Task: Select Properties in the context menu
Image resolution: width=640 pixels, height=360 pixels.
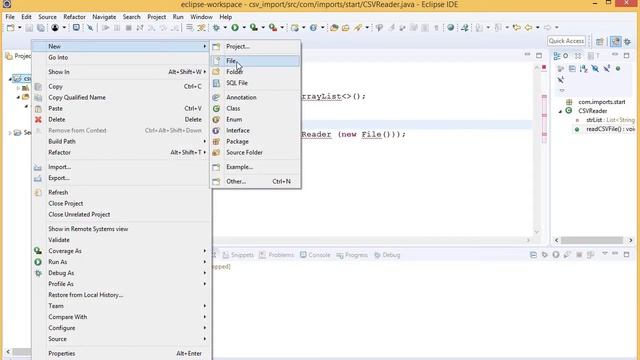Action: [x=122, y=353]
